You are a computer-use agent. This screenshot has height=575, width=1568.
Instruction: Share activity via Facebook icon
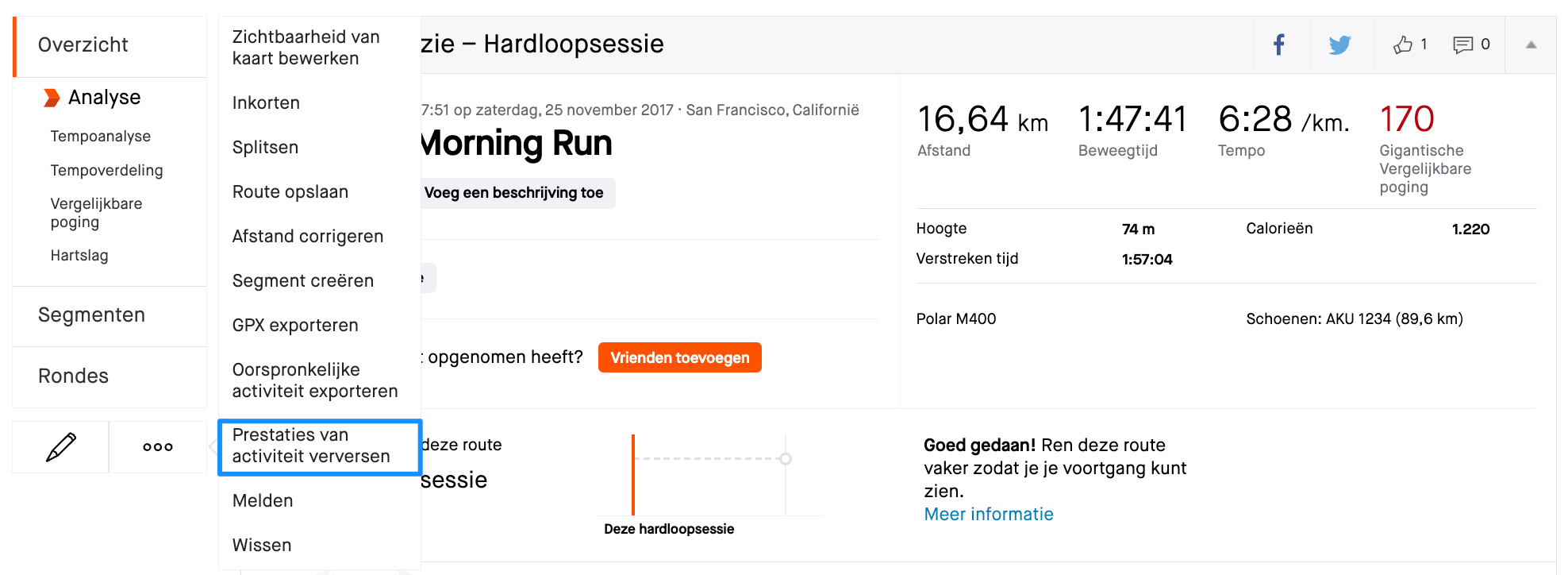[x=1279, y=44]
